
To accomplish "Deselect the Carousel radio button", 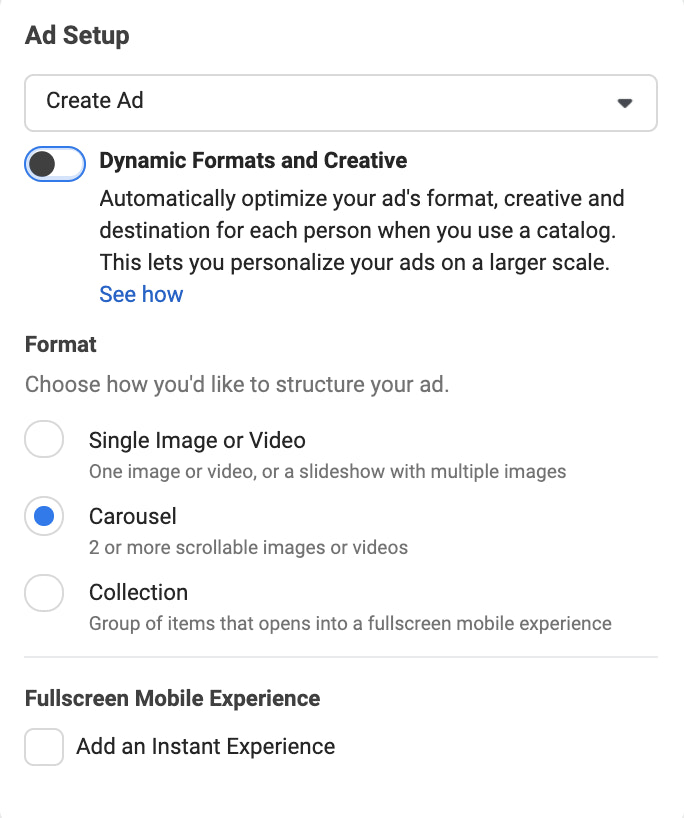I will pos(44,516).
